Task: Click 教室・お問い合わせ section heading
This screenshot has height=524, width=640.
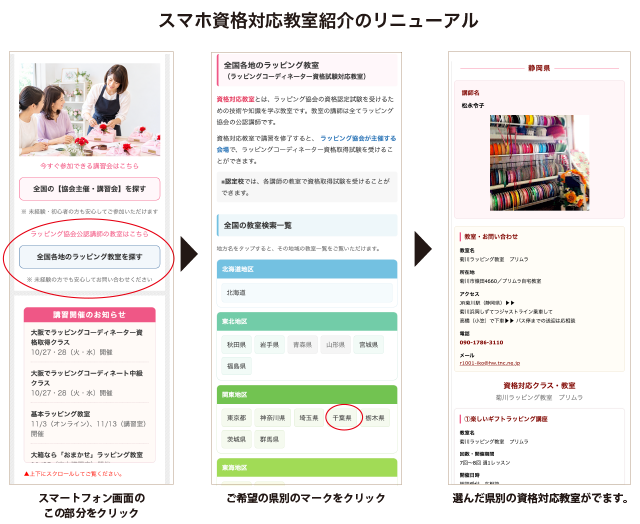Action: [x=491, y=237]
